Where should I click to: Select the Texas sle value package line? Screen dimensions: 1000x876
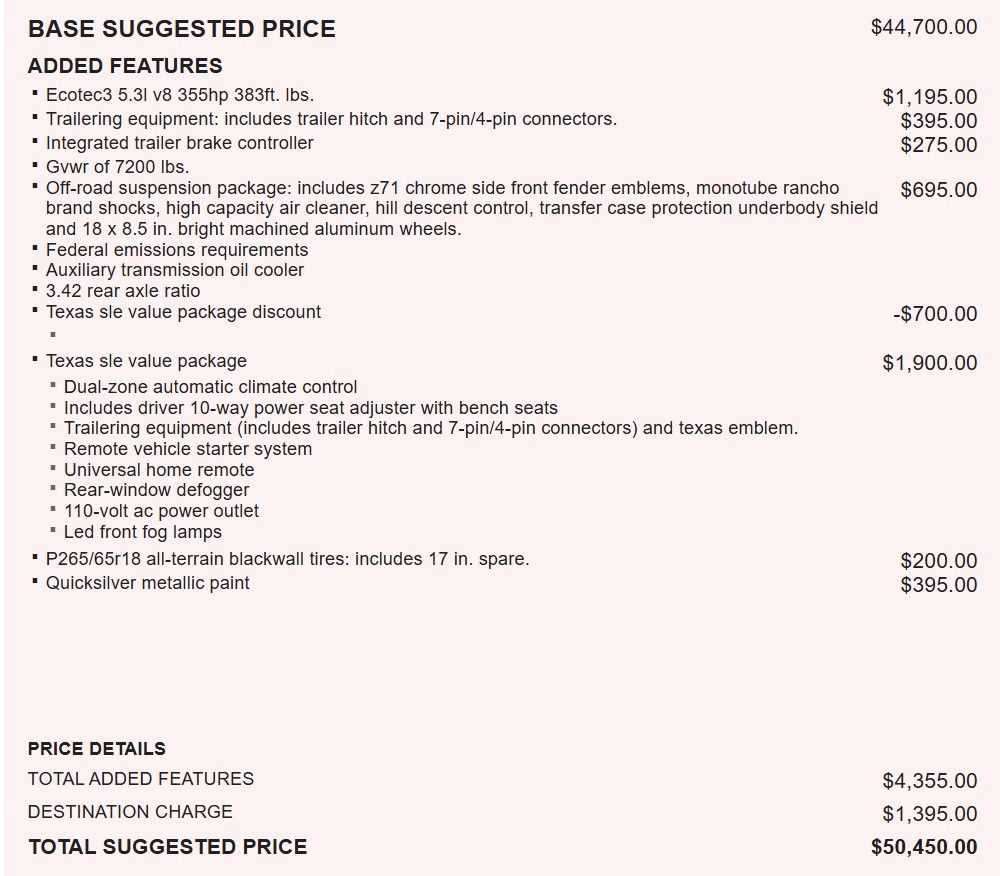point(146,361)
